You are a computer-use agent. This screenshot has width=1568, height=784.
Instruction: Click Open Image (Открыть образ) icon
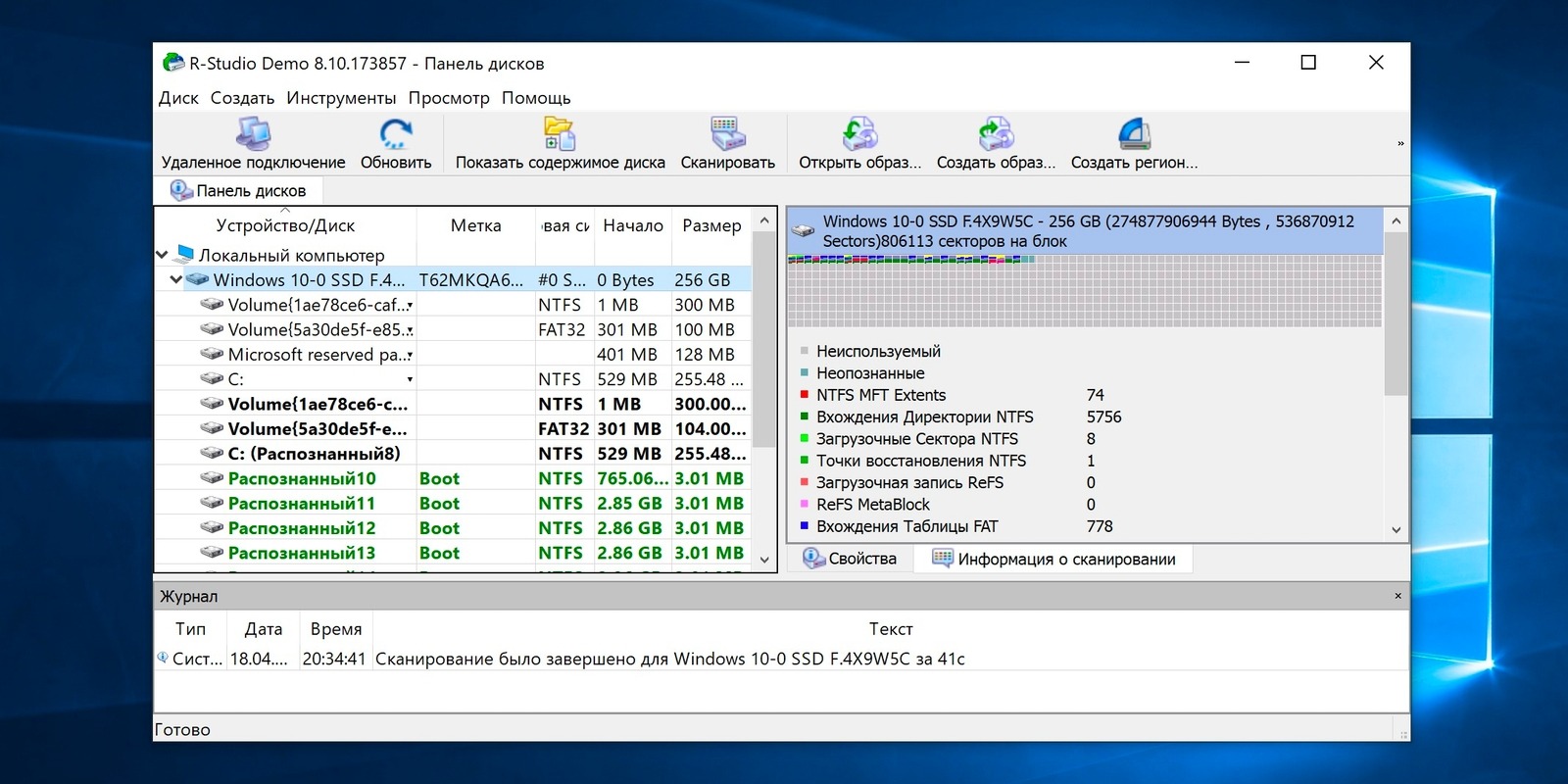(x=859, y=133)
